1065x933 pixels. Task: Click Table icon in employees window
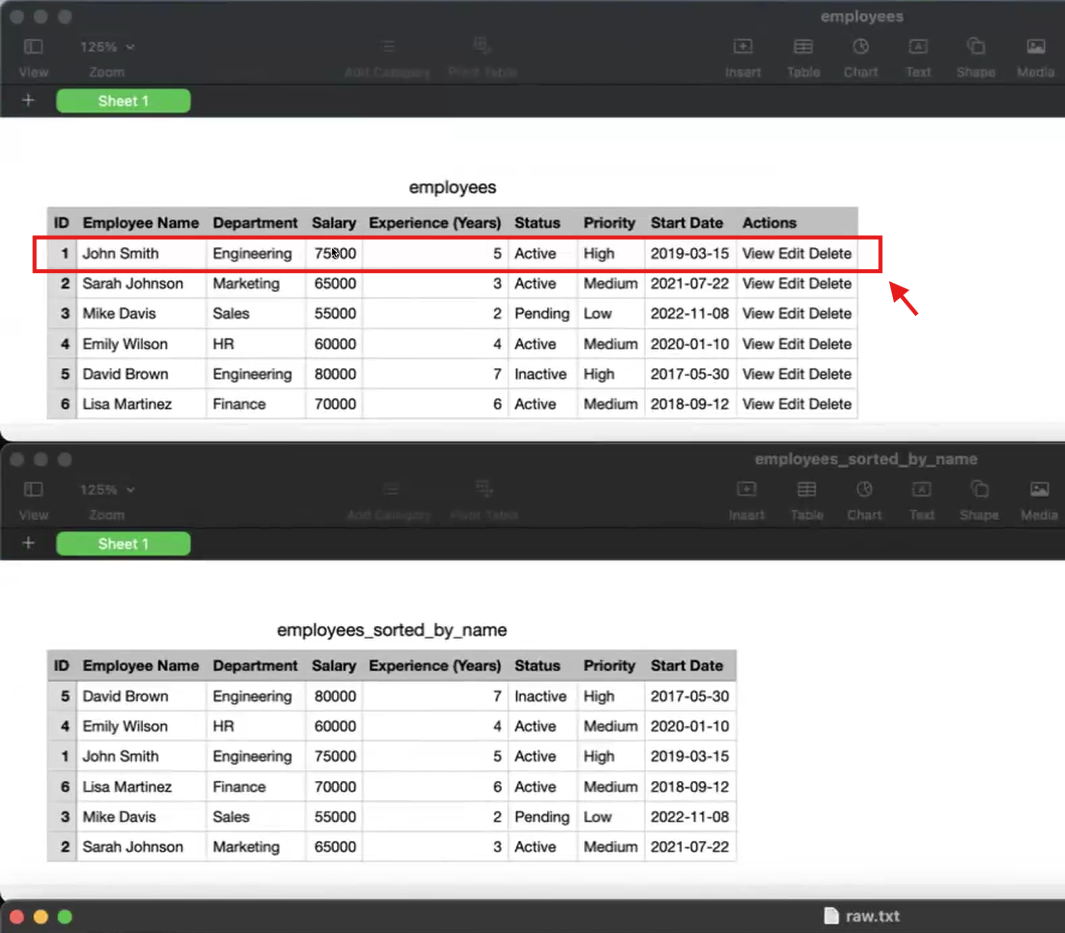click(803, 46)
